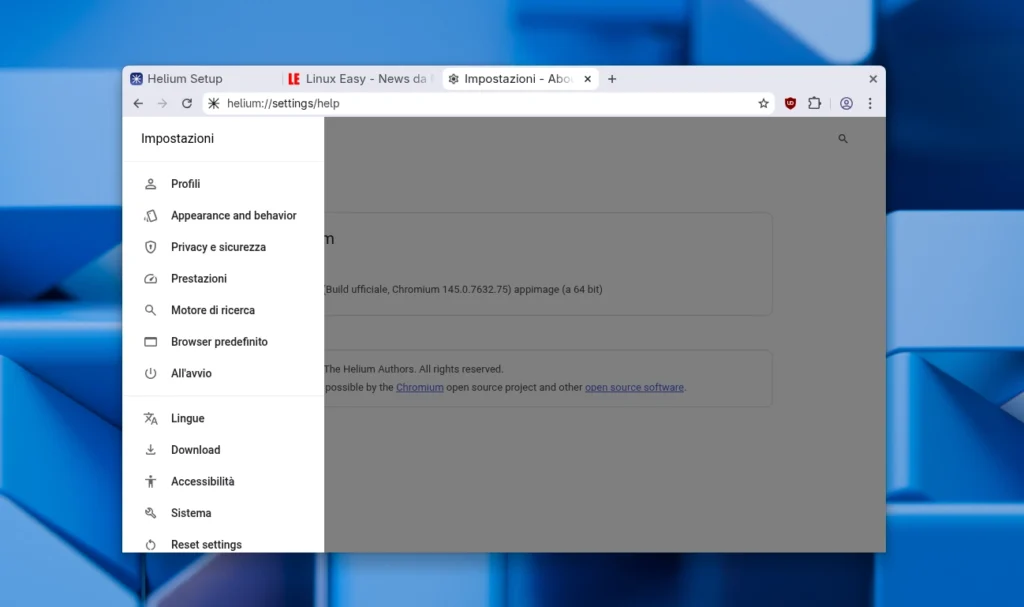Click the forward navigation arrow
Image resolution: width=1024 pixels, height=607 pixels.
(x=162, y=103)
